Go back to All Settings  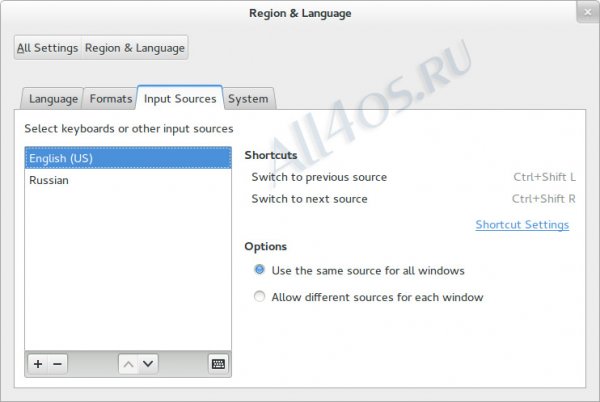(x=47, y=48)
